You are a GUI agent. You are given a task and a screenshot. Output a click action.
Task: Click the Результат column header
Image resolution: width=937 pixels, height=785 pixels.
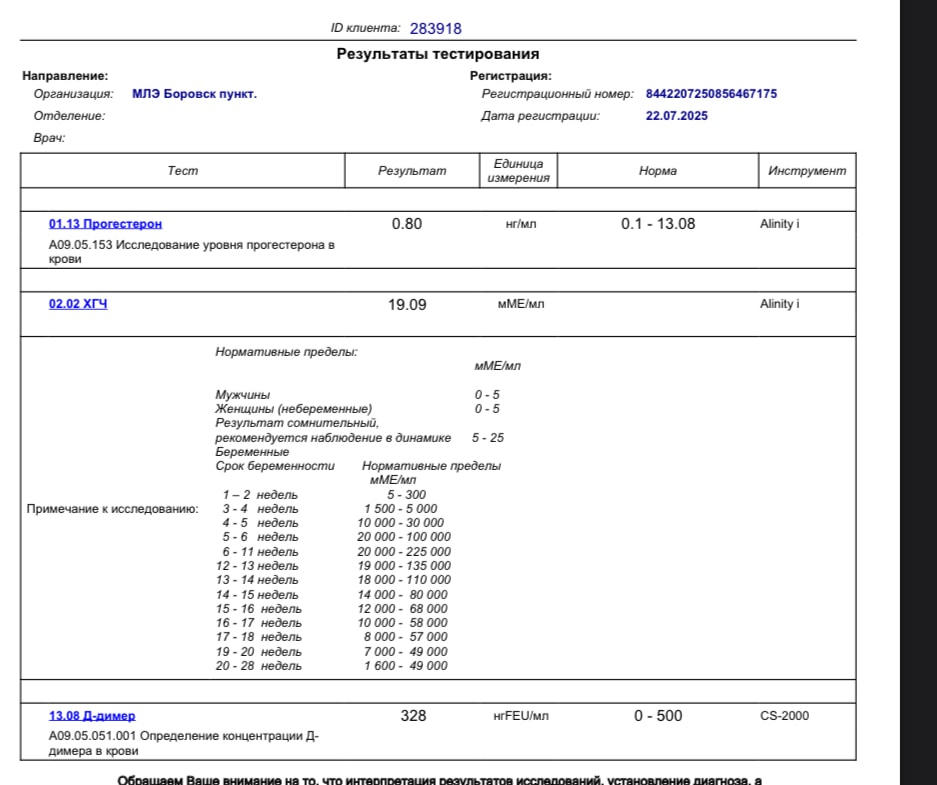pos(412,171)
